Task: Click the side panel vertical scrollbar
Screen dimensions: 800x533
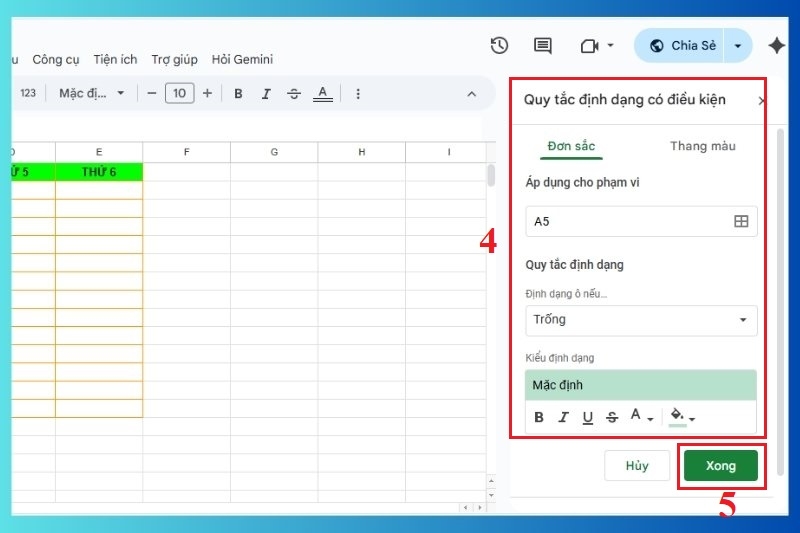Action: tap(780, 302)
